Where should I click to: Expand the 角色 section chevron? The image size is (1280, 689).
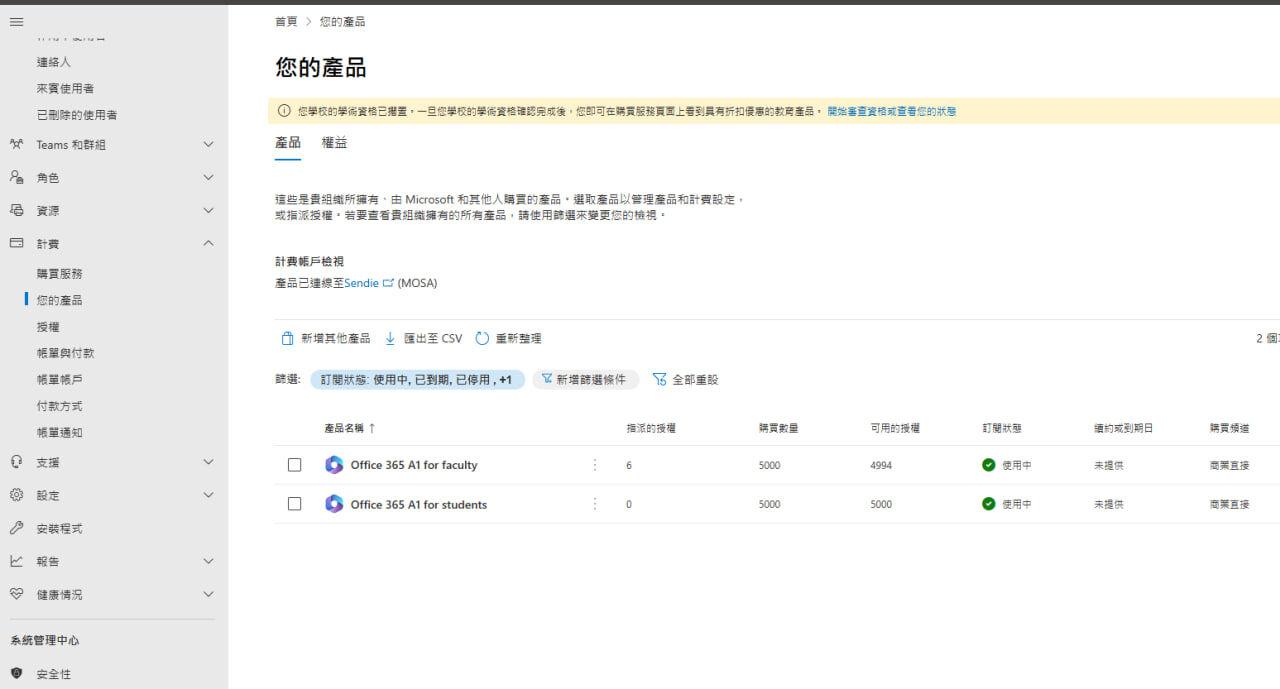tap(208, 178)
